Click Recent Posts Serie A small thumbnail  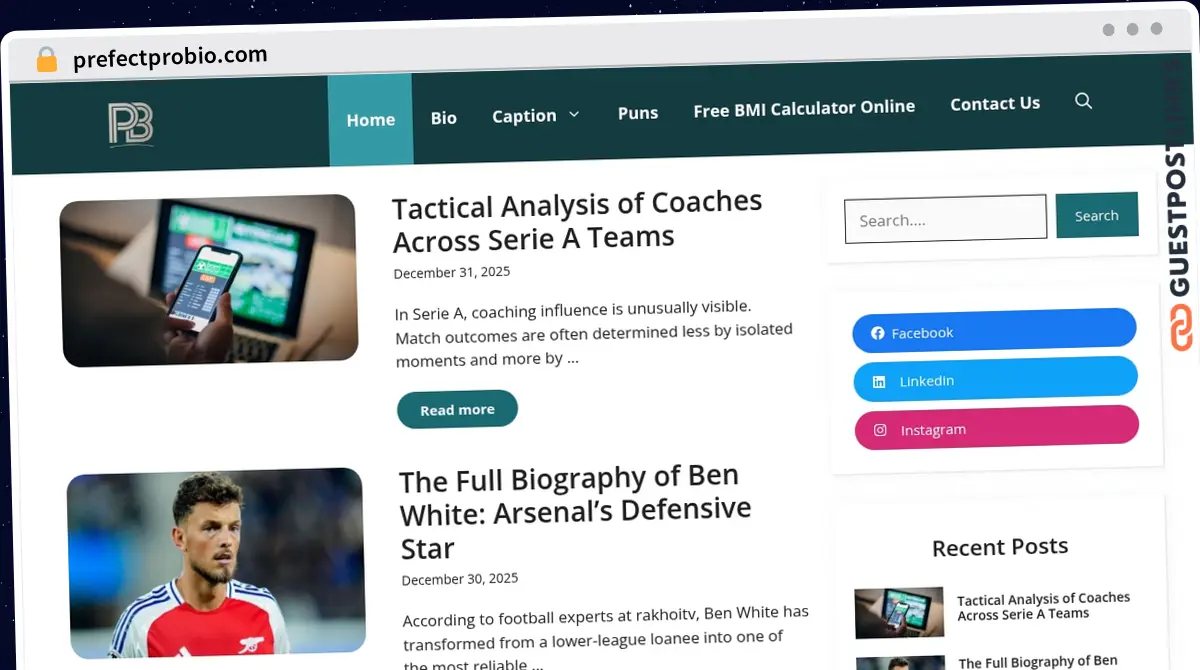pos(899,612)
